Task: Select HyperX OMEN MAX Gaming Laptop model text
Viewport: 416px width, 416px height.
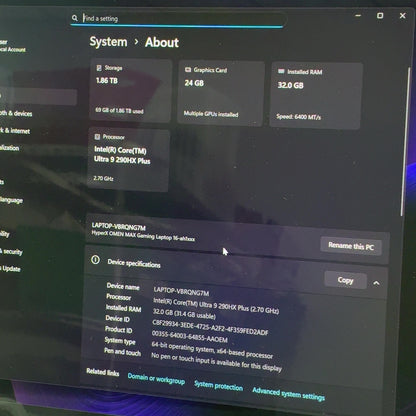Action: [x=143, y=236]
